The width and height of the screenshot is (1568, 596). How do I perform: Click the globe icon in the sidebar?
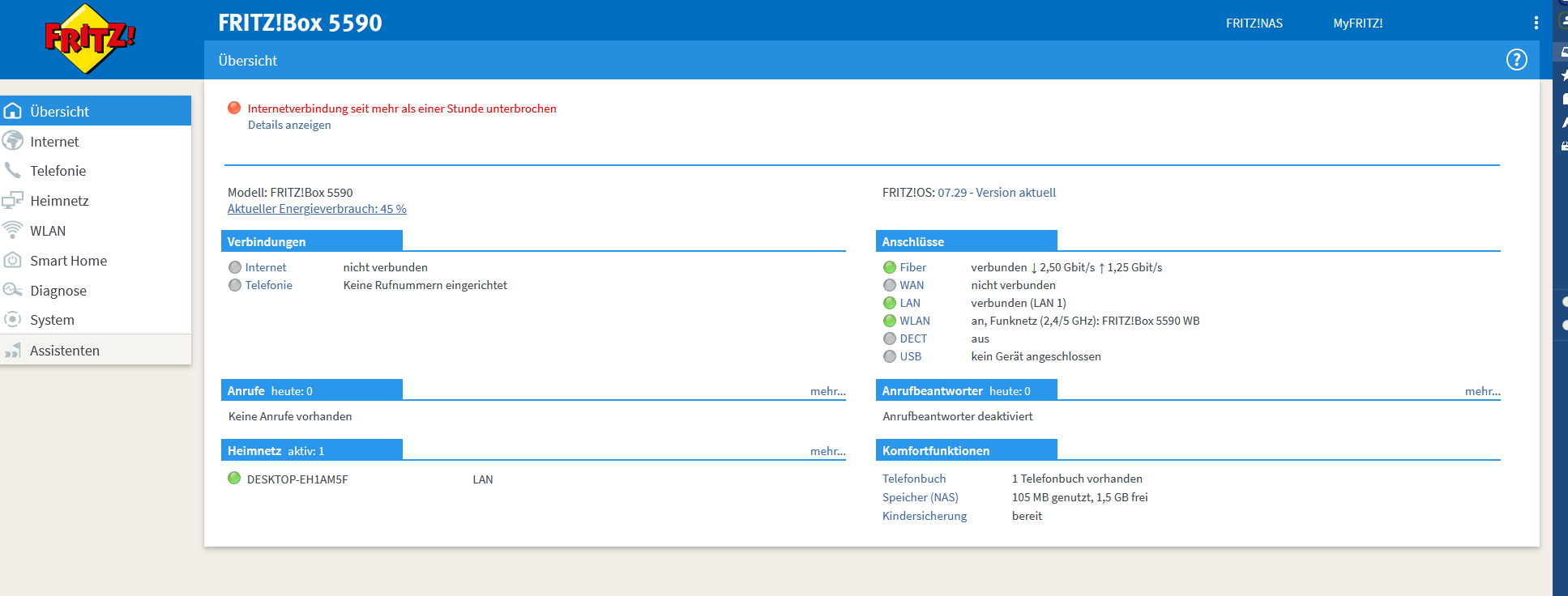pyautogui.click(x=13, y=141)
